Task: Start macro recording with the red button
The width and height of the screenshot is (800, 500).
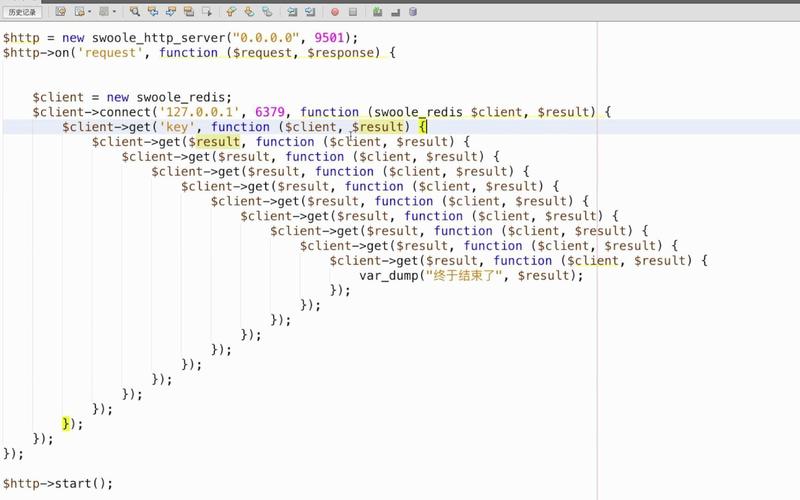Action: [x=334, y=12]
